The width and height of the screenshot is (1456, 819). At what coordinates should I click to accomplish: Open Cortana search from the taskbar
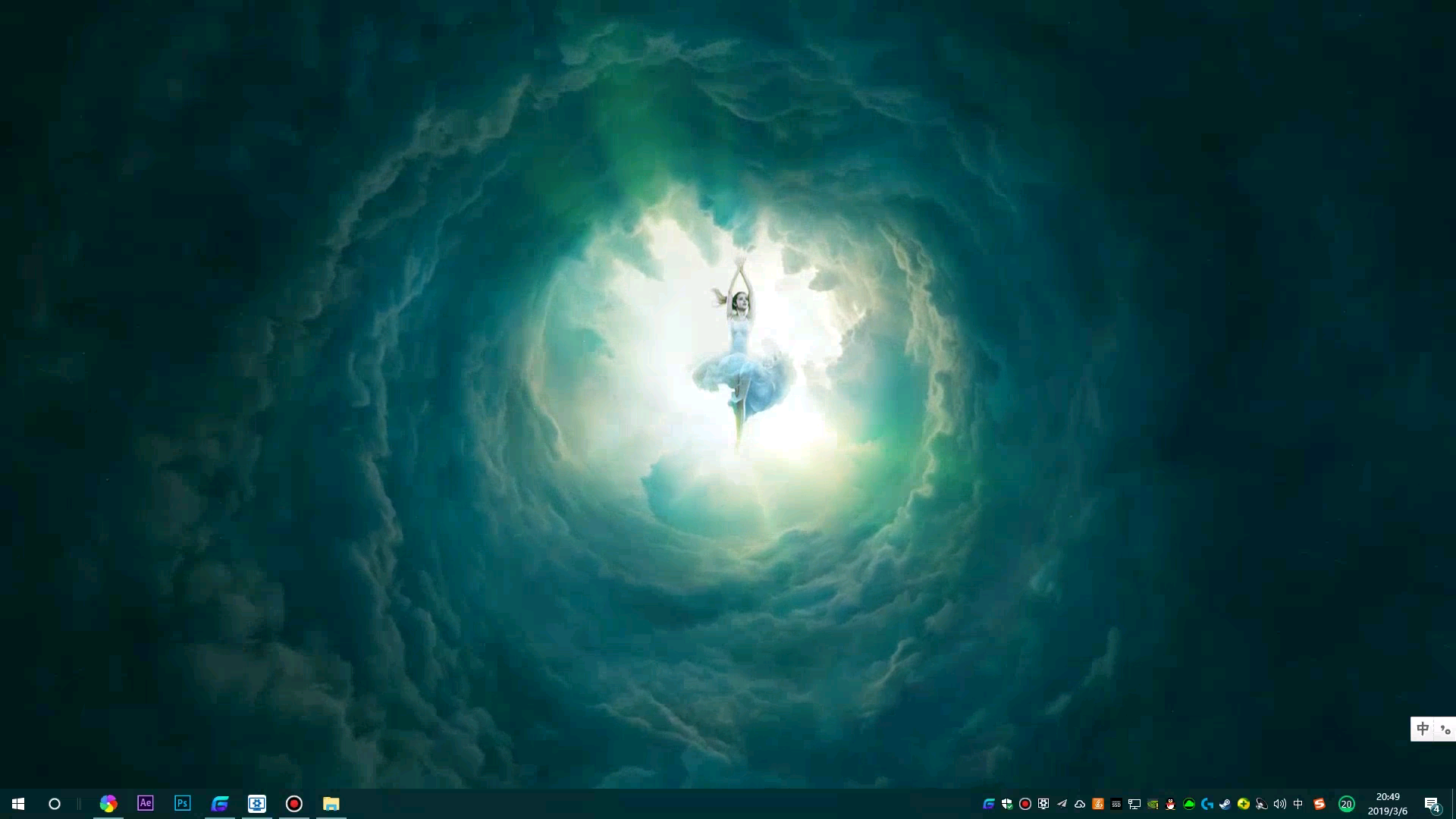54,803
